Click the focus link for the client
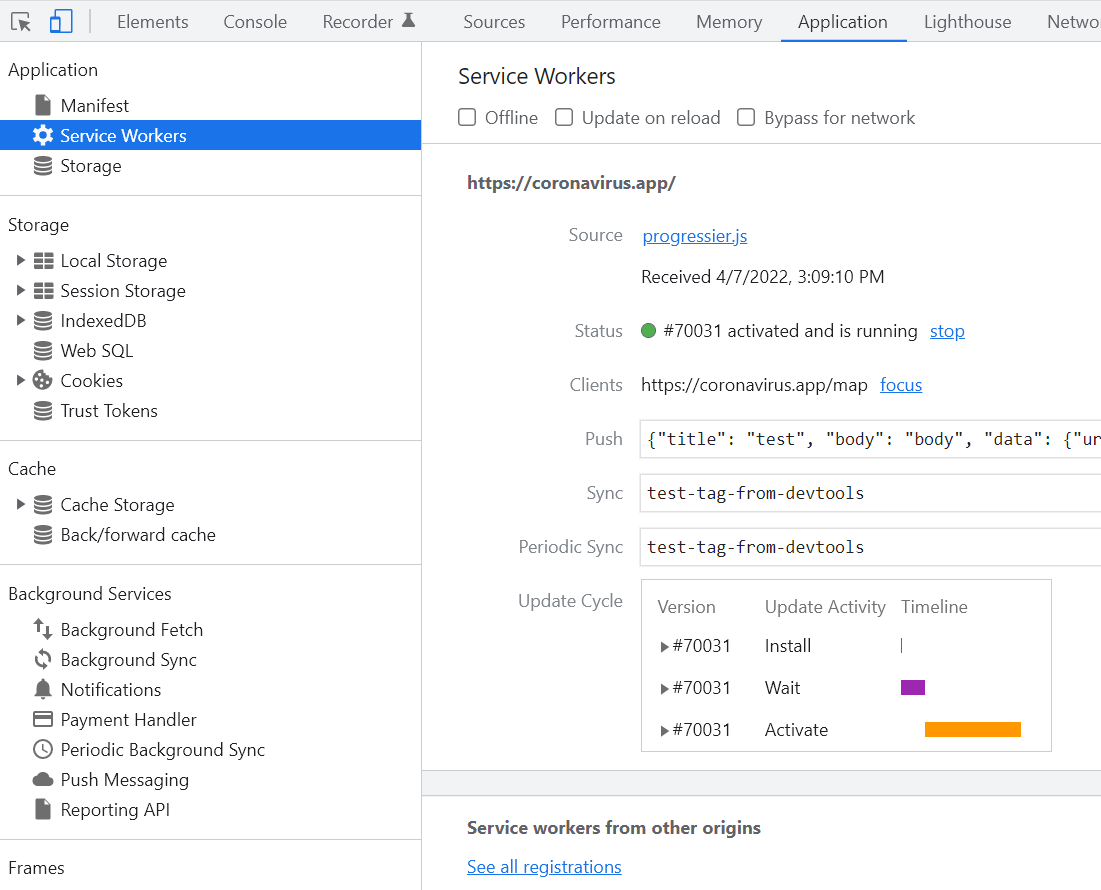Viewport: 1101px width, 890px height. click(x=901, y=385)
